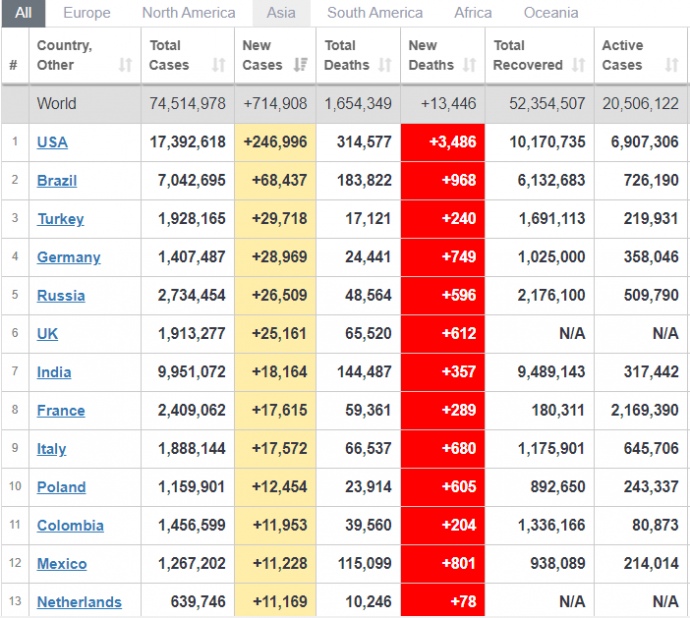Select the All regions tab
Image resolution: width=690 pixels, height=618 pixels.
tap(23, 13)
